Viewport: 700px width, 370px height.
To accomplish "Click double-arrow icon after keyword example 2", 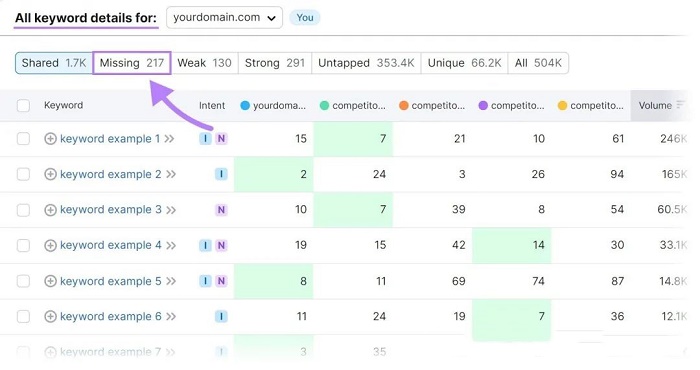I will click(171, 175).
